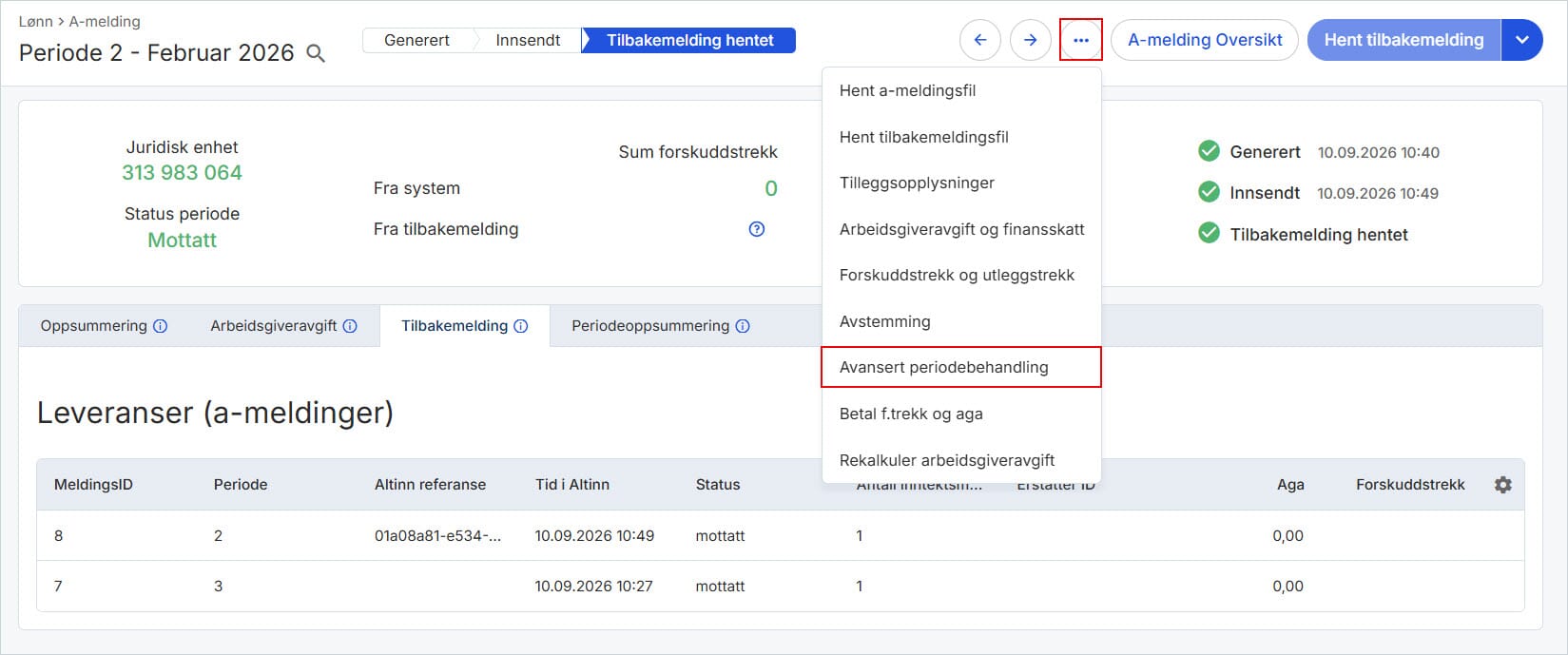Select the Generert status step
The width and height of the screenshot is (1568, 655).
[x=416, y=40]
